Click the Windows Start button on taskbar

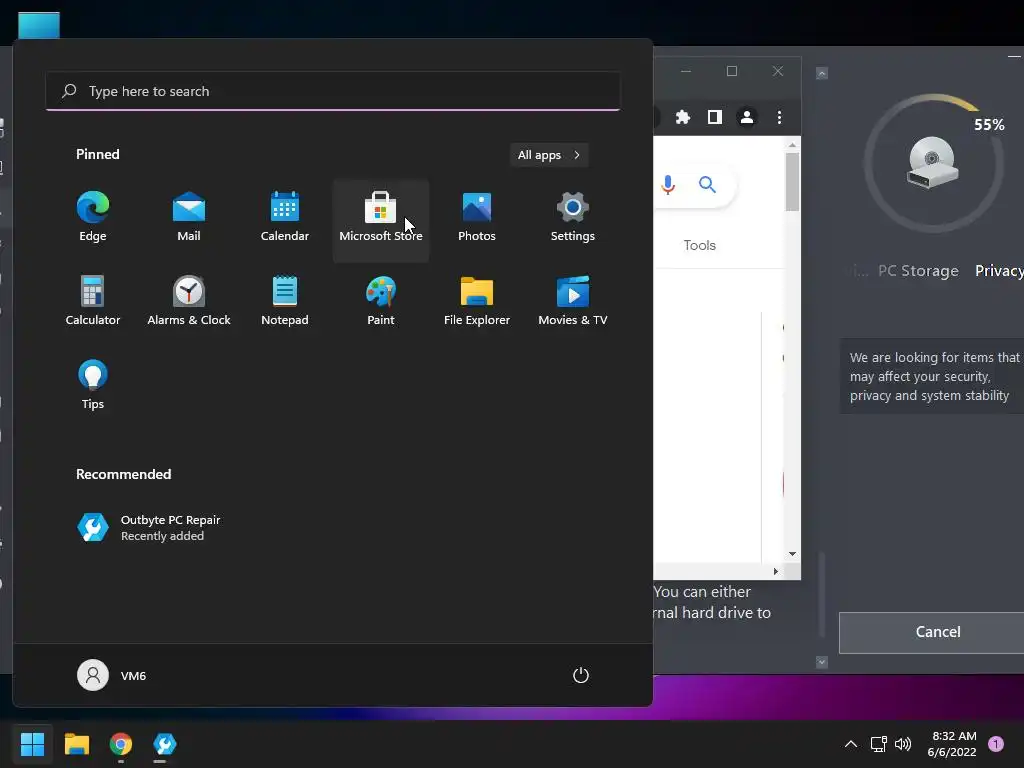tap(32, 744)
